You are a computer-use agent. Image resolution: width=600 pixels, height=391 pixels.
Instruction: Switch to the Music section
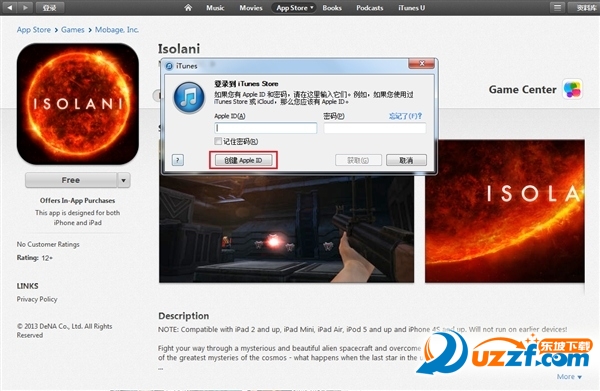click(215, 8)
